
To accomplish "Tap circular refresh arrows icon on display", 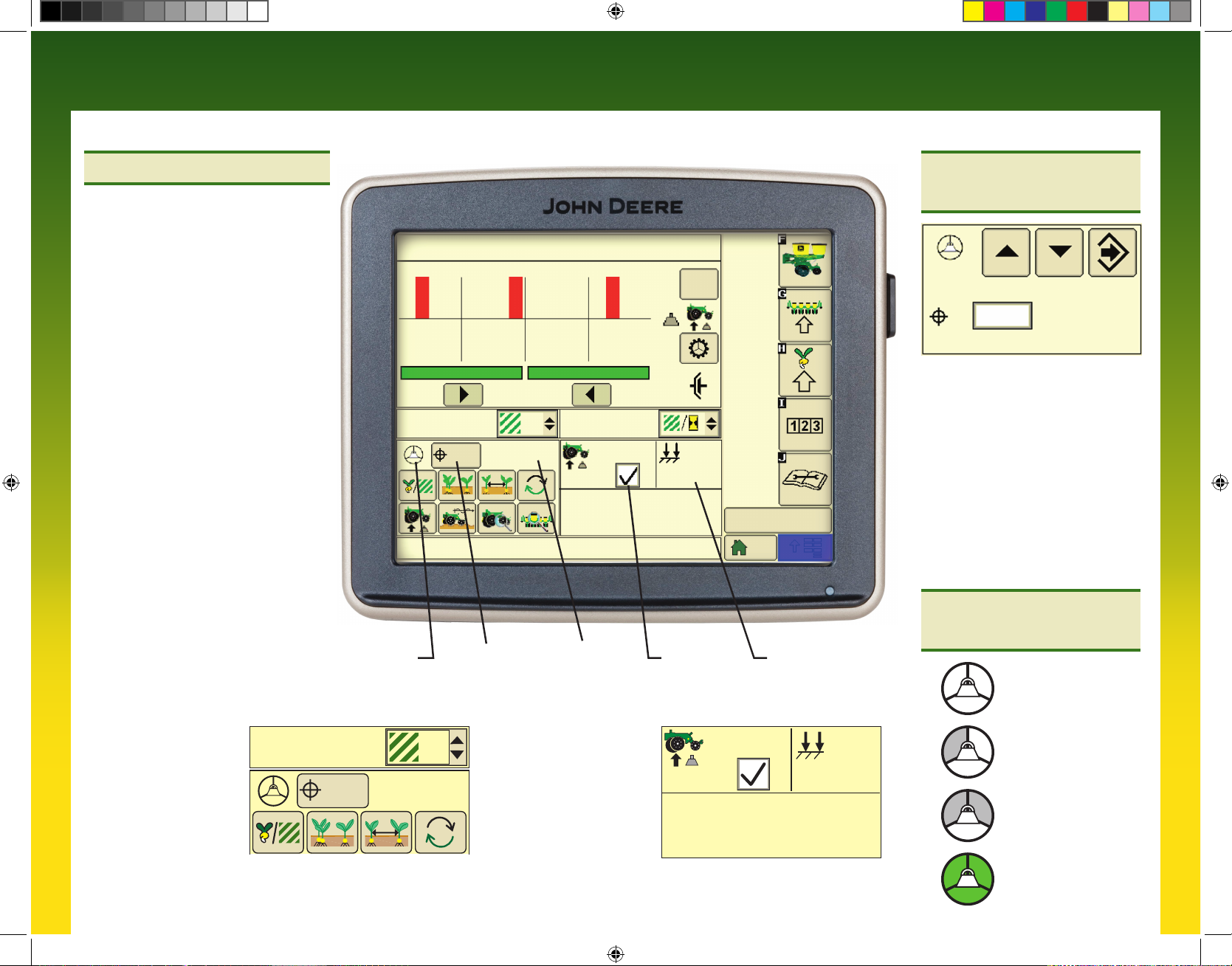I will [536, 486].
